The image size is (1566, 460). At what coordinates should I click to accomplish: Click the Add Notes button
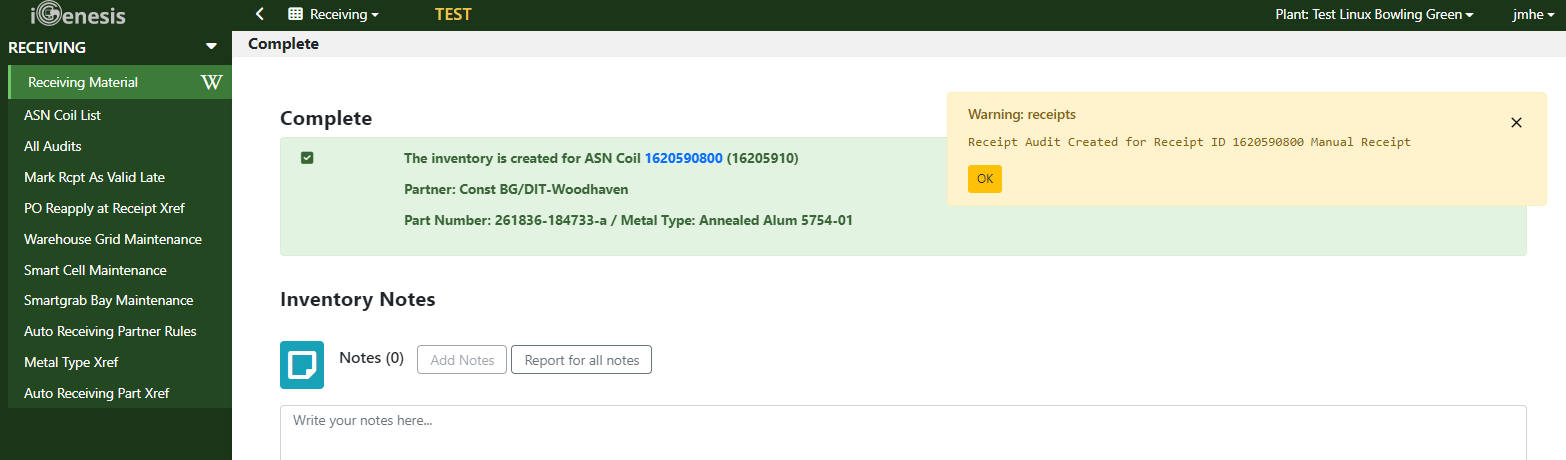(x=462, y=360)
